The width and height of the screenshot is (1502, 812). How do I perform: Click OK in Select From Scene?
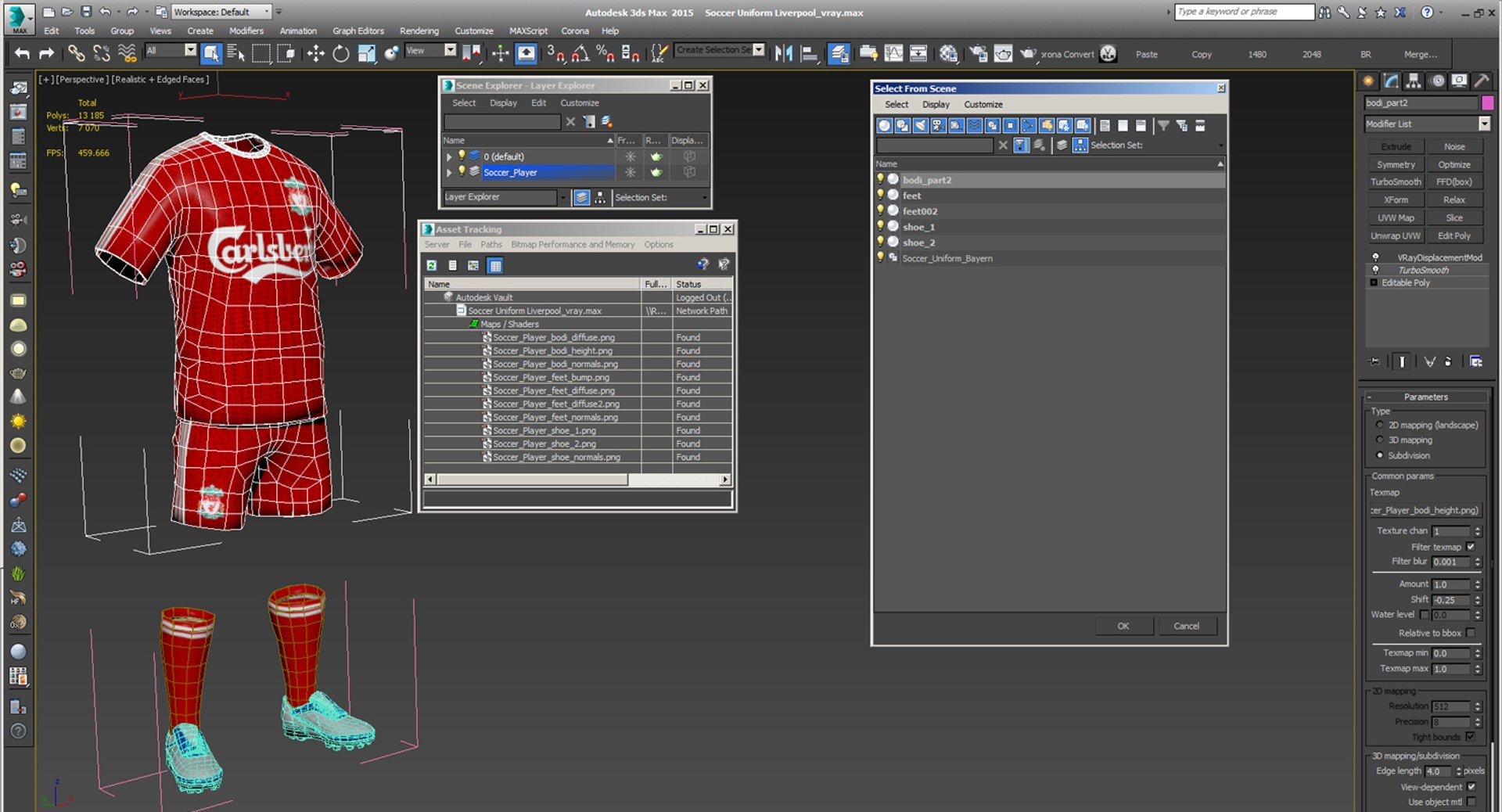click(1123, 626)
